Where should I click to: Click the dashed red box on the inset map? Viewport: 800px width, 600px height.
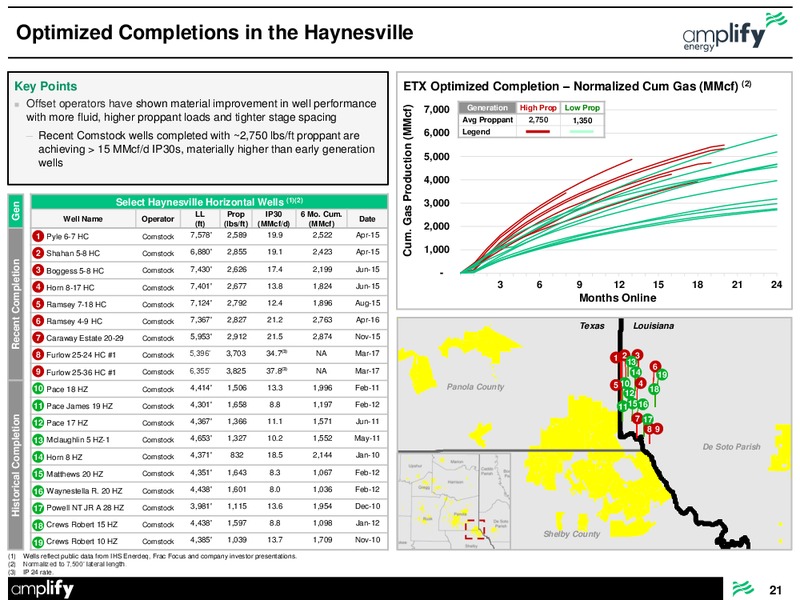click(x=474, y=530)
